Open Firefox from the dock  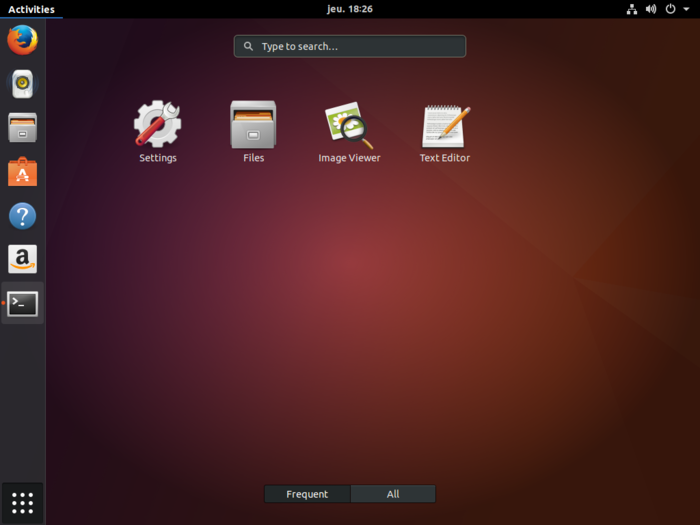tap(22, 40)
